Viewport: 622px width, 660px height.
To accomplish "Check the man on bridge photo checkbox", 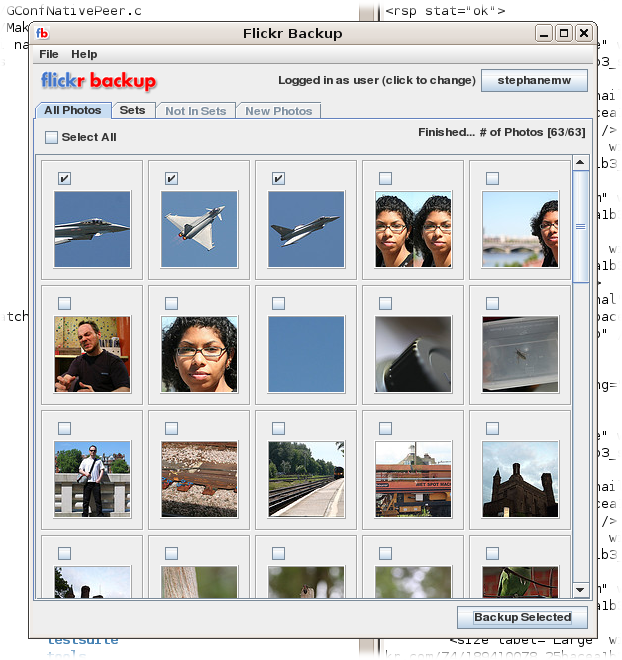I will [x=64, y=428].
